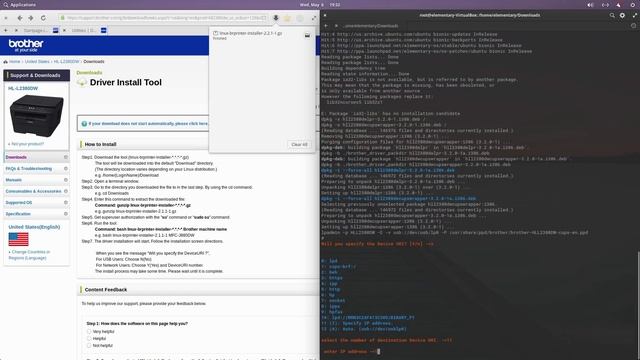Bookmark page with the star icon
Screen dimensions: 640x360
(287, 18)
